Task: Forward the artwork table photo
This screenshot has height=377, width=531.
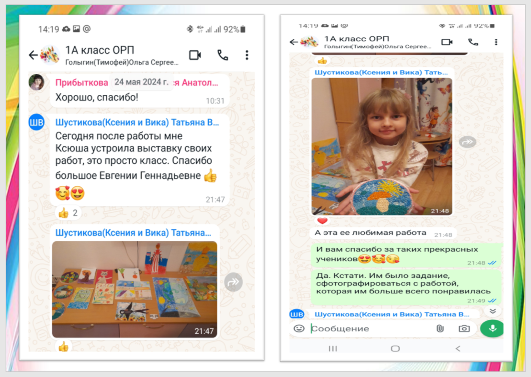Action: tap(233, 282)
